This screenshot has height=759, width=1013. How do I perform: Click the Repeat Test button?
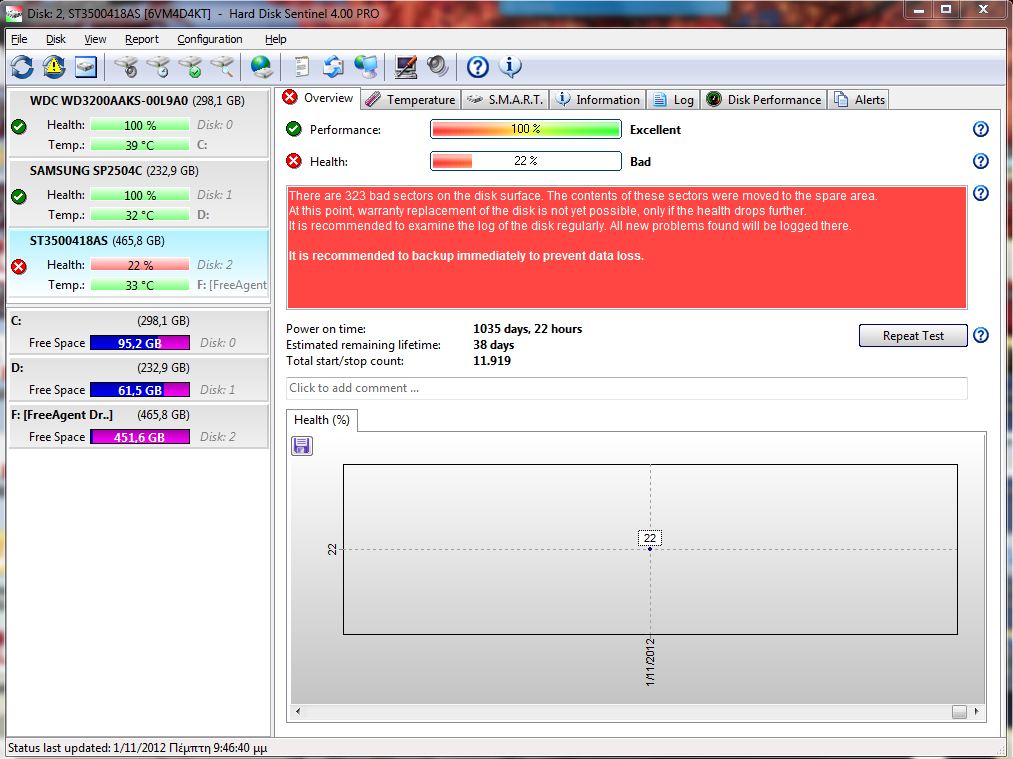click(x=913, y=336)
